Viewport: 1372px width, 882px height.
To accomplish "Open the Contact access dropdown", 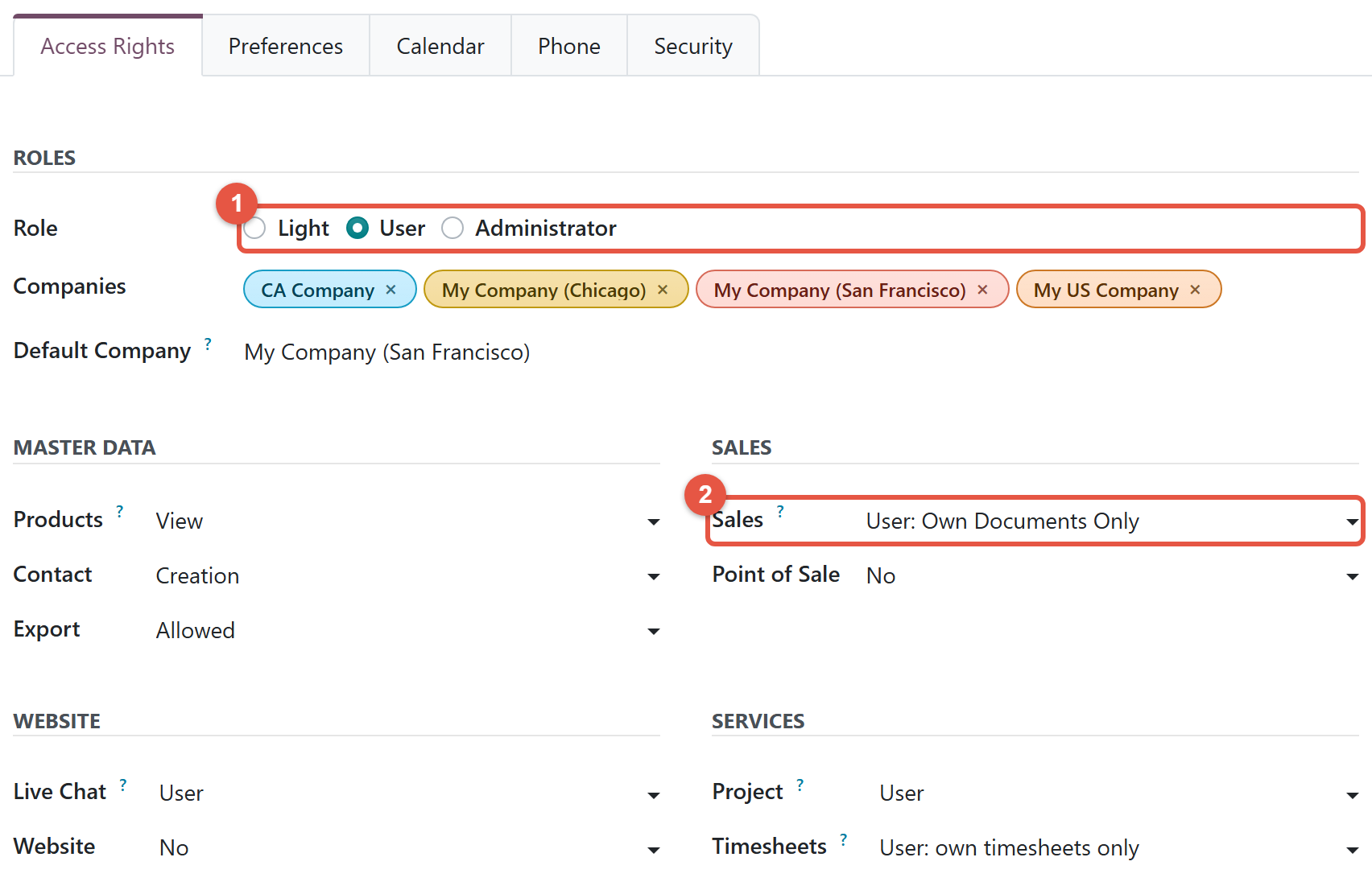I will pyautogui.click(x=408, y=576).
